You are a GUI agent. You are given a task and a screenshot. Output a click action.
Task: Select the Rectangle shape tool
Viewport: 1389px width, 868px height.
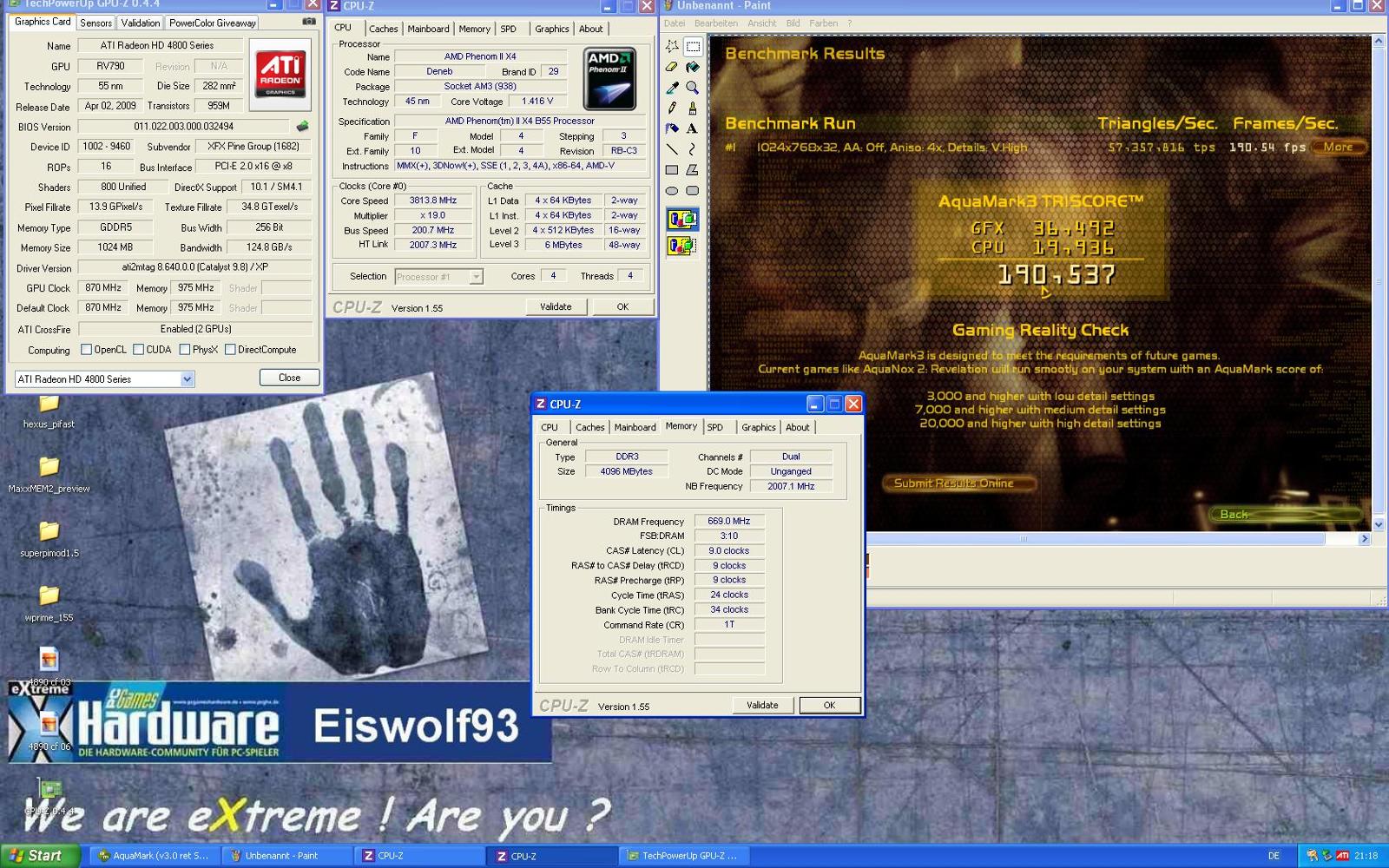tap(672, 170)
